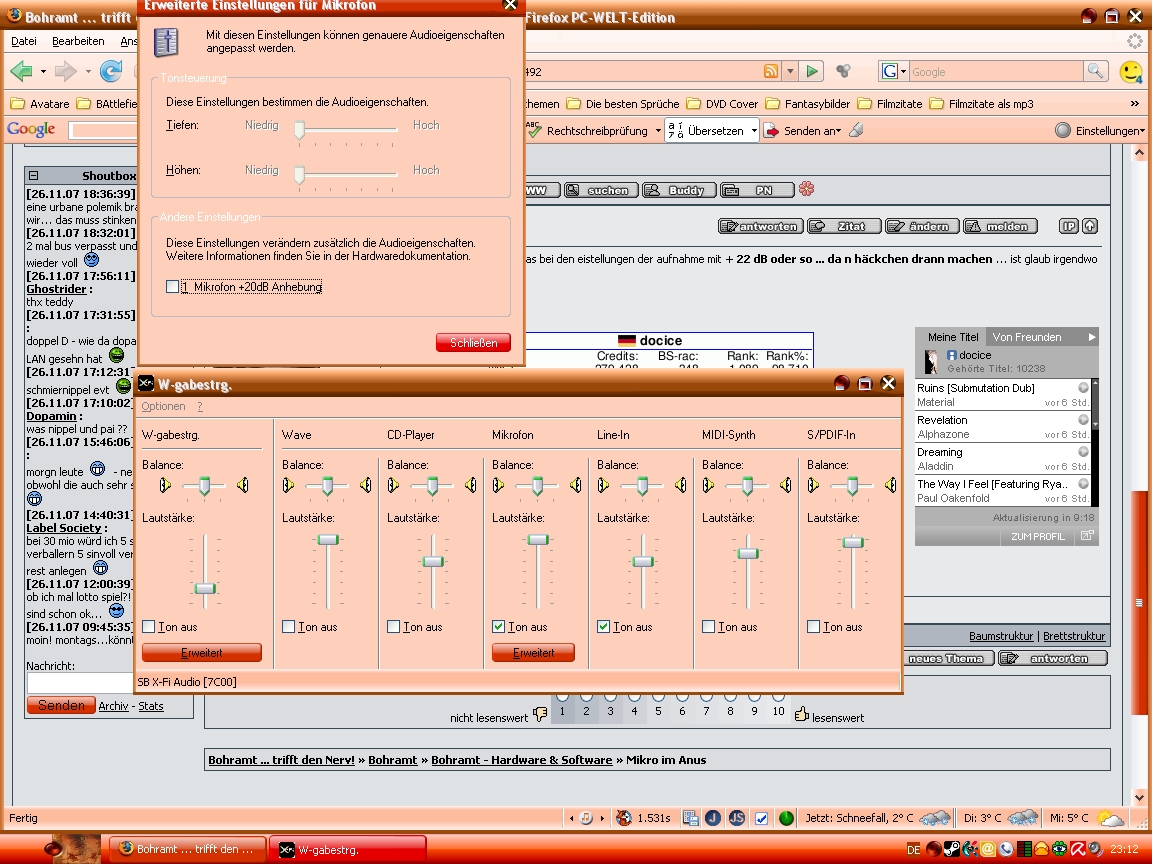The height and width of the screenshot is (864, 1152).
Task: Uncheck 'Ton aus' under Mikrofon channel
Action: pyautogui.click(x=499, y=627)
